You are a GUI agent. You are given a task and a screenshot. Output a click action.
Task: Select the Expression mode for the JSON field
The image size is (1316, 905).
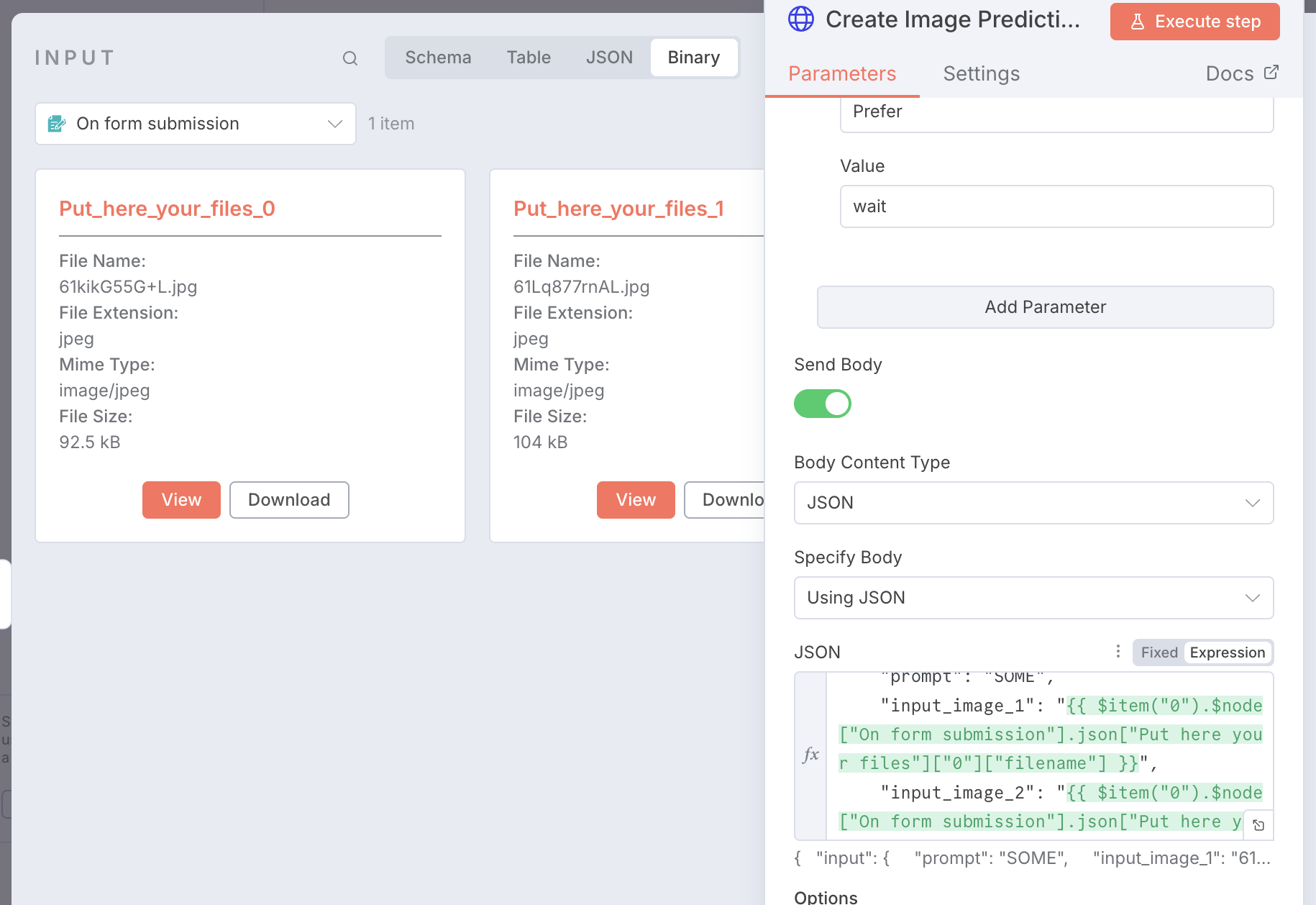[1227, 652]
